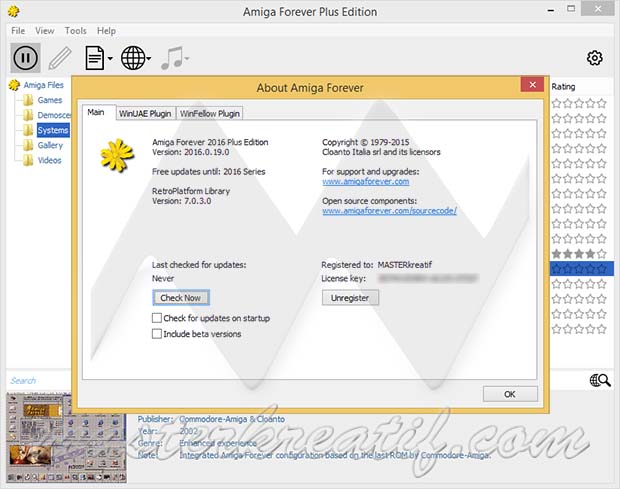Image resolution: width=620 pixels, height=489 pixels.
Task: Open settings with the gear icon
Action: pos(594,58)
